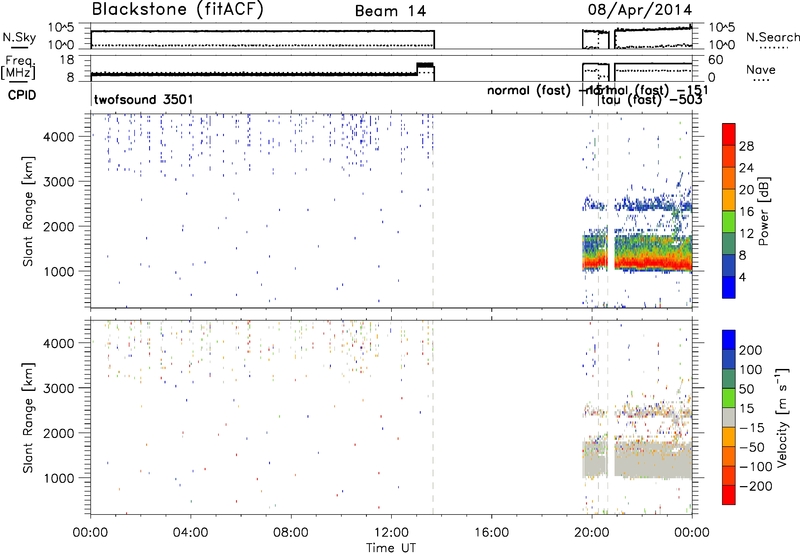
Task: Select the "twofsound 3501" CPID entry
Action: tap(143, 99)
